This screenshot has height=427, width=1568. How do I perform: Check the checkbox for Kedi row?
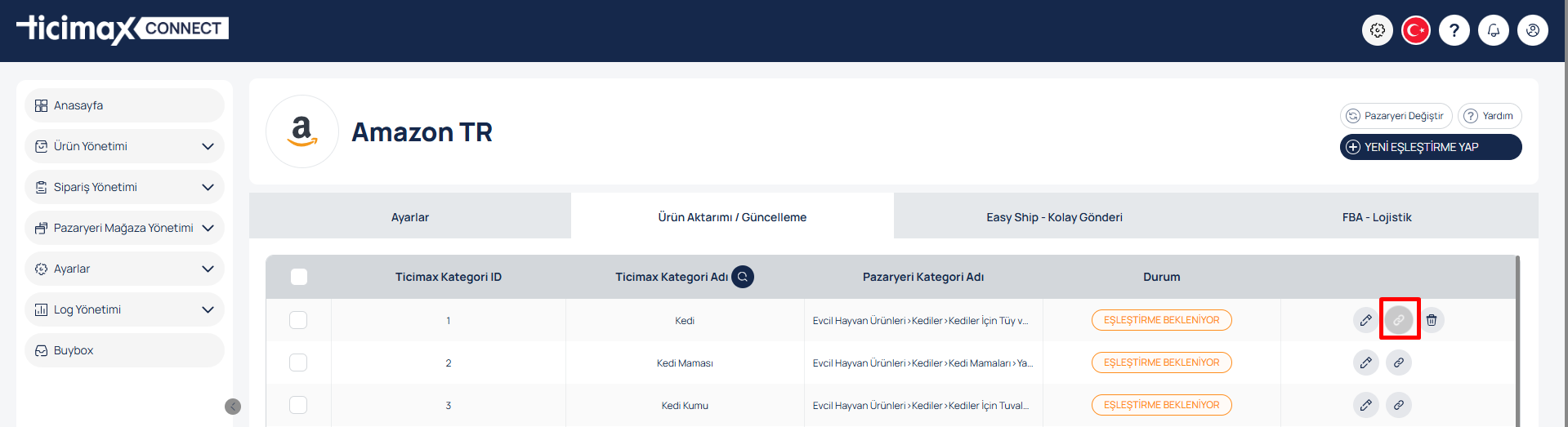click(x=298, y=320)
